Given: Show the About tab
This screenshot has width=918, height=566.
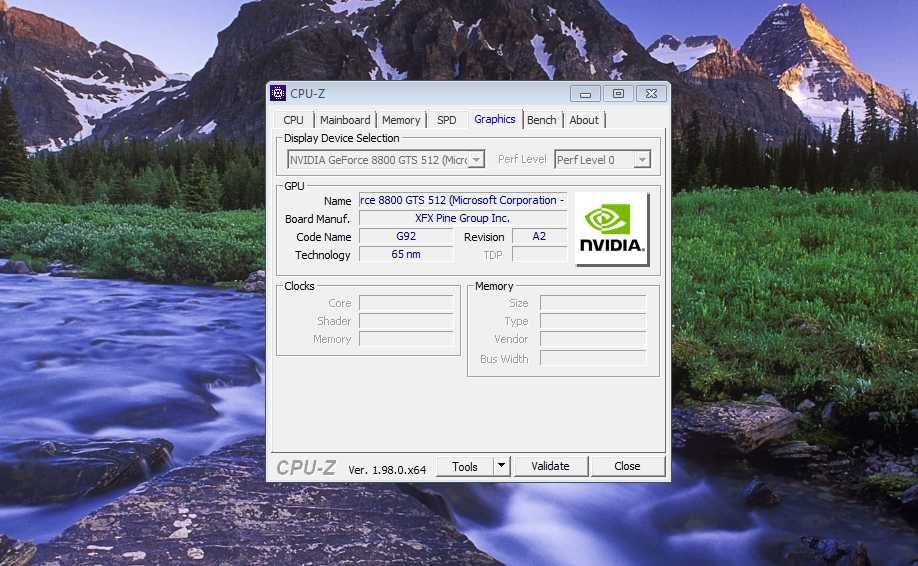Looking at the screenshot, I should click(584, 120).
